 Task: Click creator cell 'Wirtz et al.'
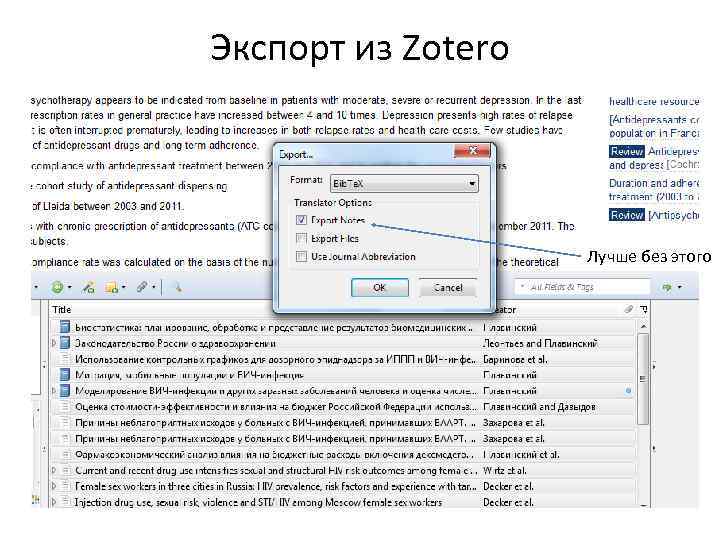tap(505, 470)
